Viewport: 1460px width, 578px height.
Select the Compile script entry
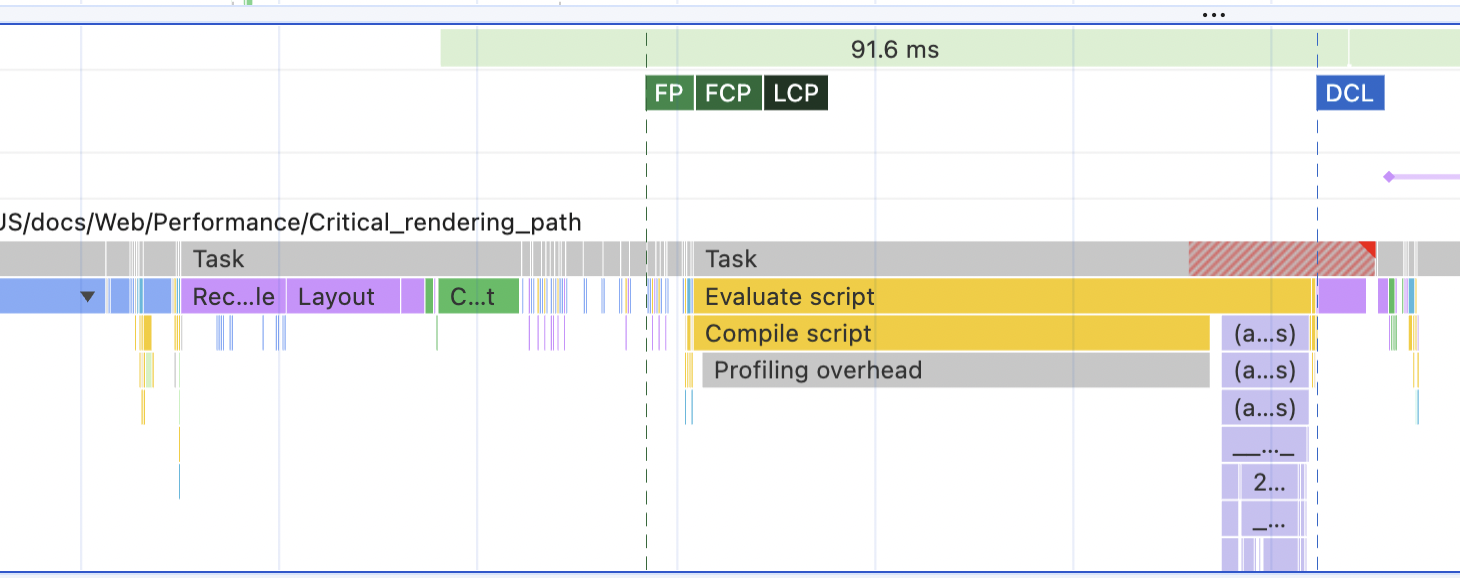pyautogui.click(x=950, y=334)
